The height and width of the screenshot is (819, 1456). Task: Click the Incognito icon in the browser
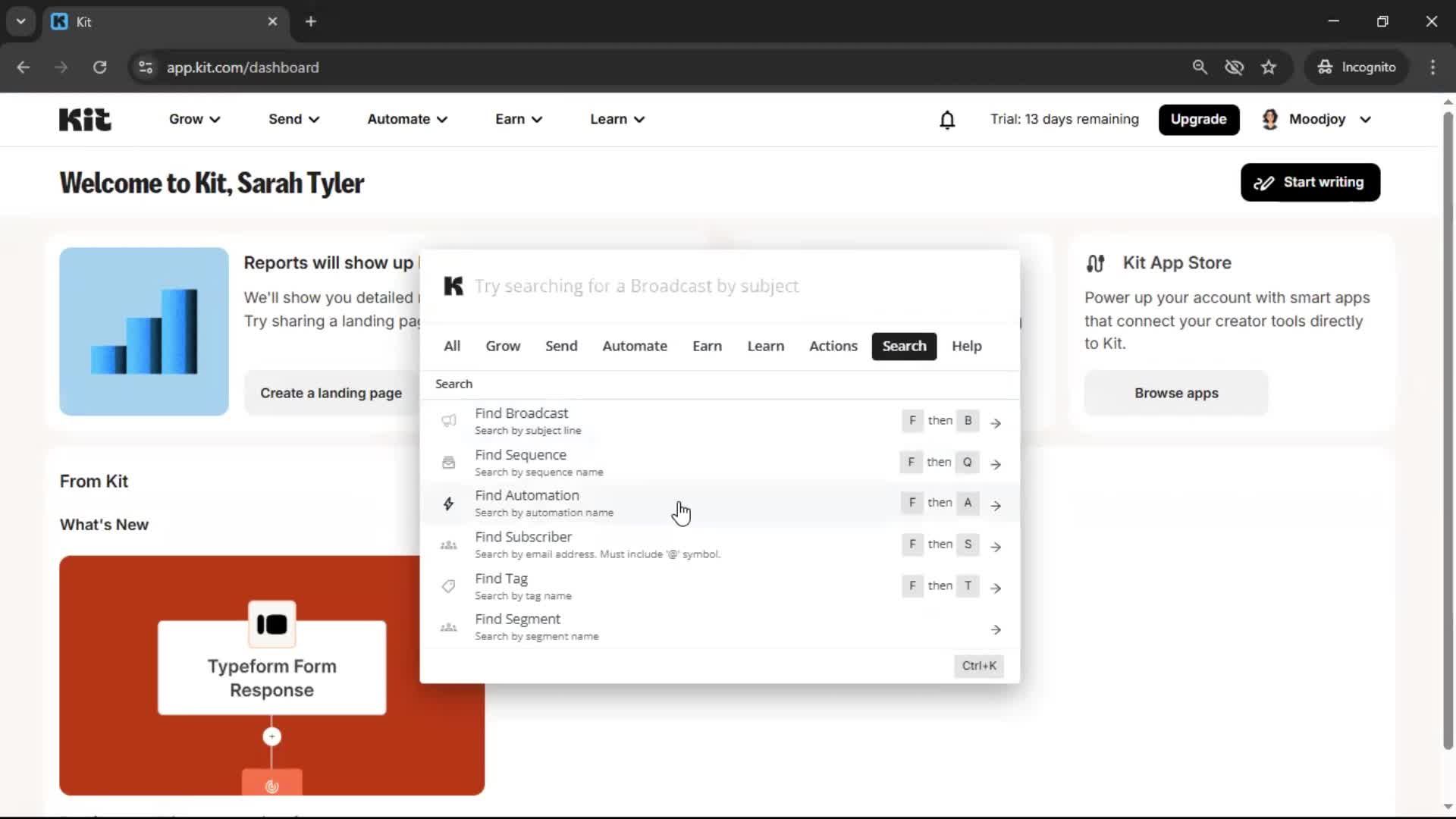(1324, 67)
